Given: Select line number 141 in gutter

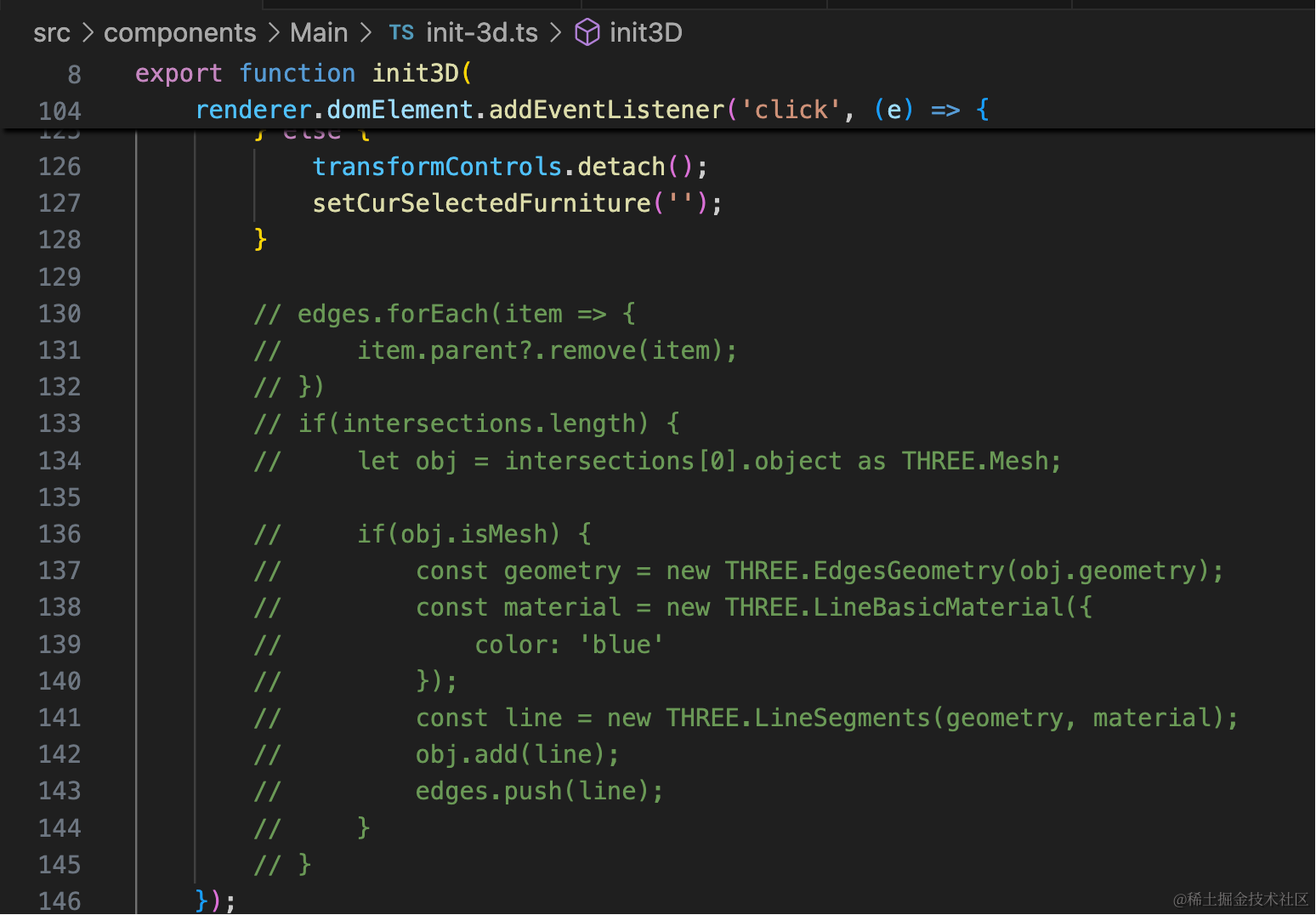Looking at the screenshot, I should click(60, 718).
